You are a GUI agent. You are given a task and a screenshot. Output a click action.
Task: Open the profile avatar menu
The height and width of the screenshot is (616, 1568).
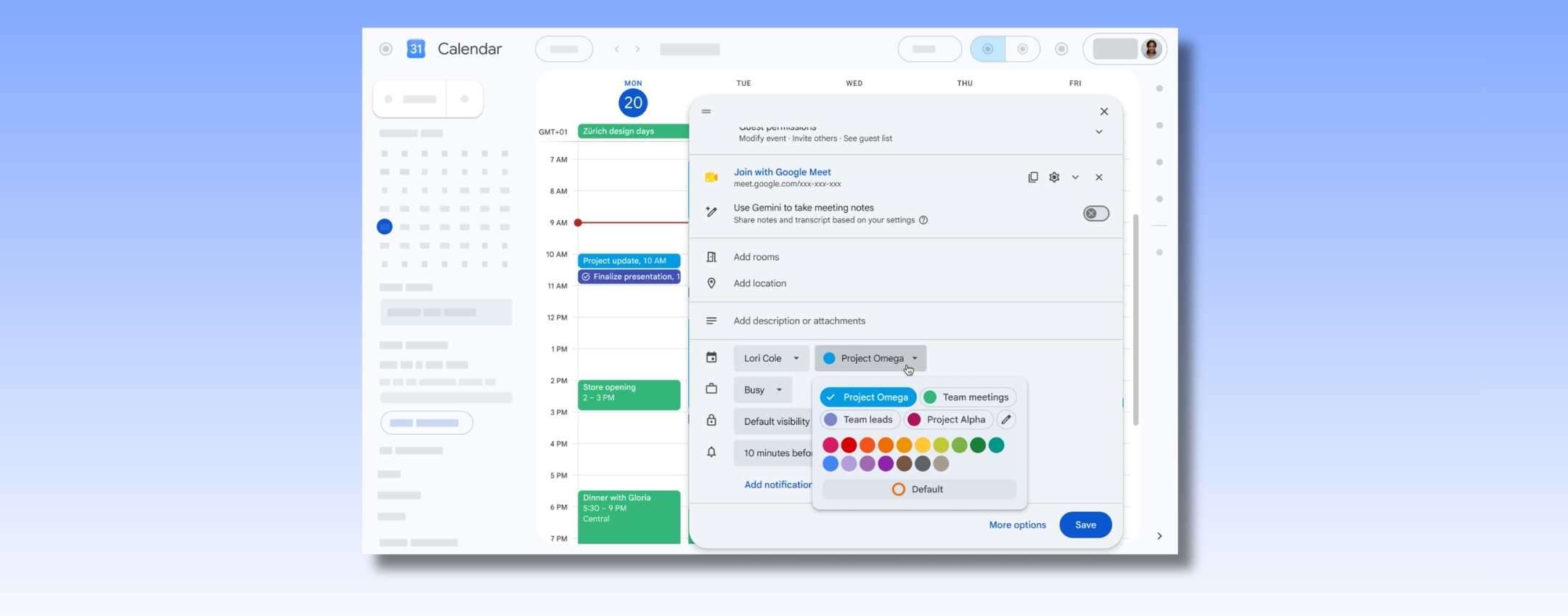[x=1151, y=49]
